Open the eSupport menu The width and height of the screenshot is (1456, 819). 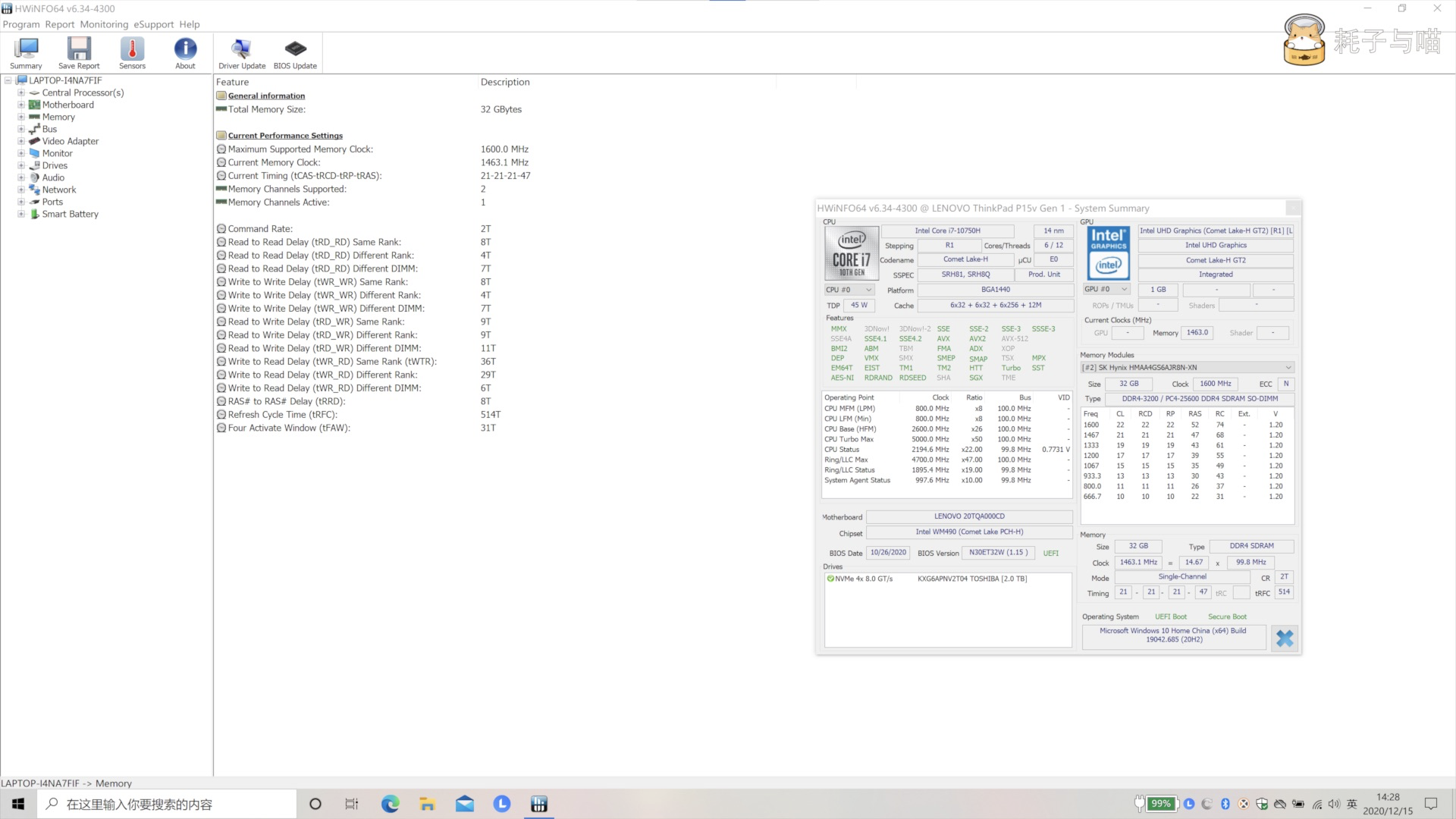(x=154, y=24)
